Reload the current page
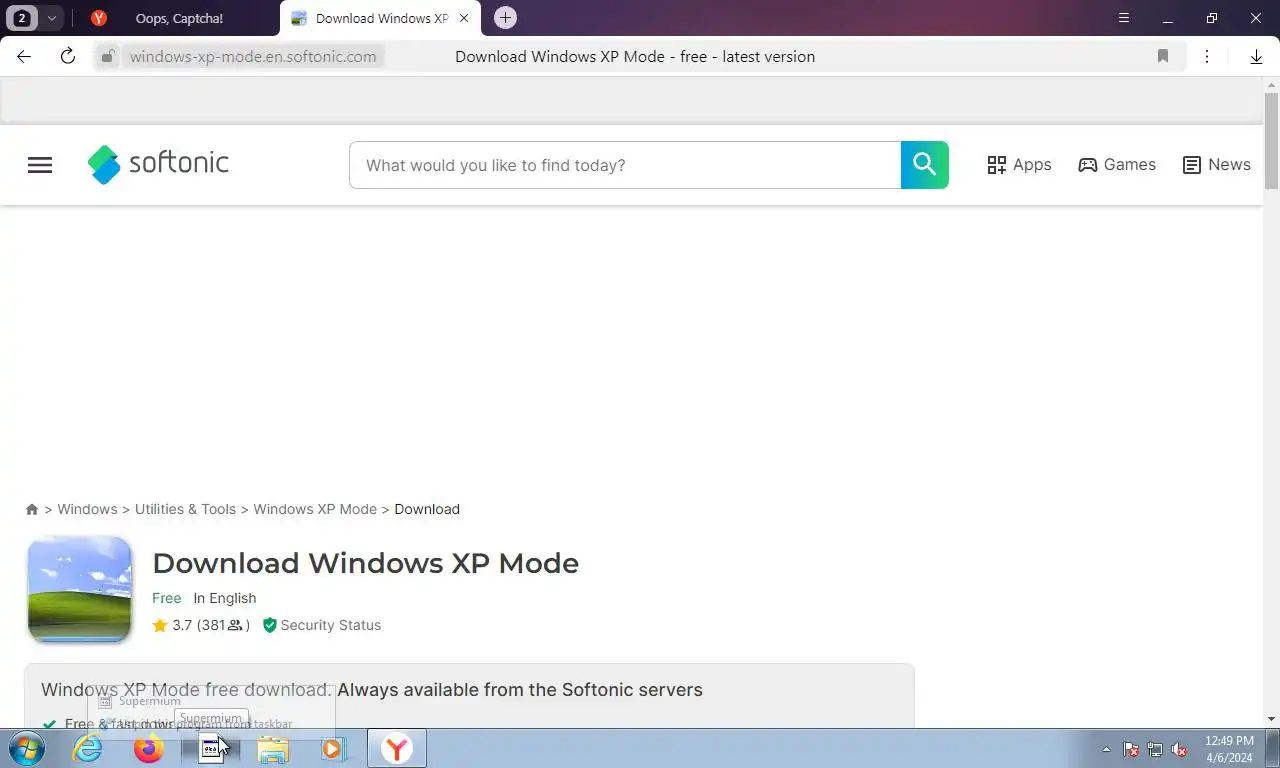The image size is (1280, 768). [x=68, y=56]
